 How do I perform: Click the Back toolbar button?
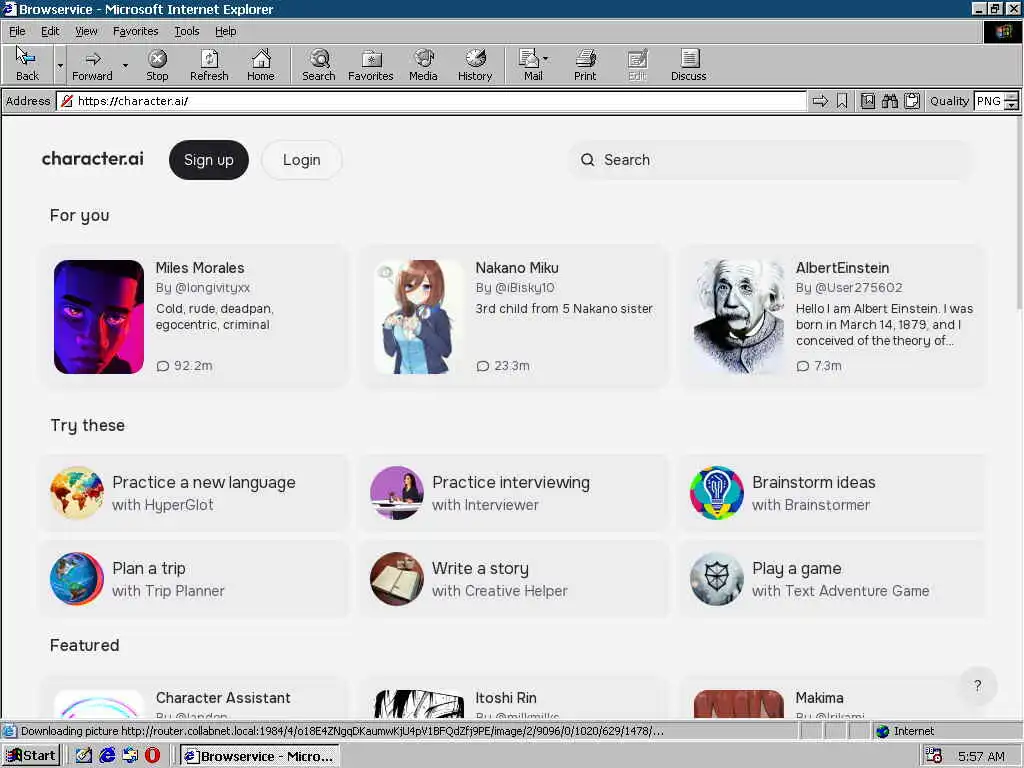pos(27,65)
